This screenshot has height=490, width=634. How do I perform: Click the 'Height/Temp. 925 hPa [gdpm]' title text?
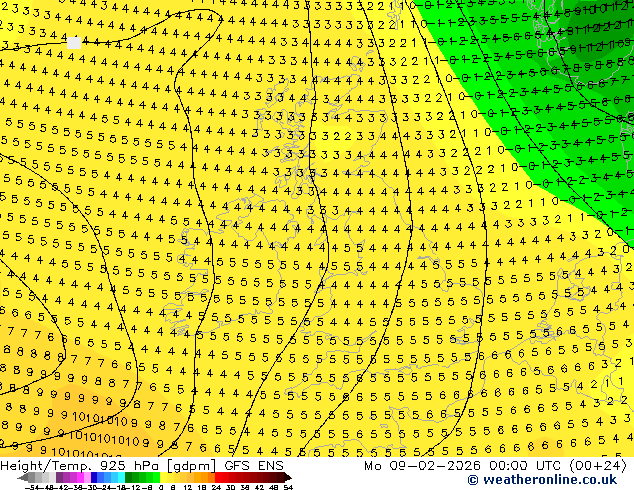(108, 466)
